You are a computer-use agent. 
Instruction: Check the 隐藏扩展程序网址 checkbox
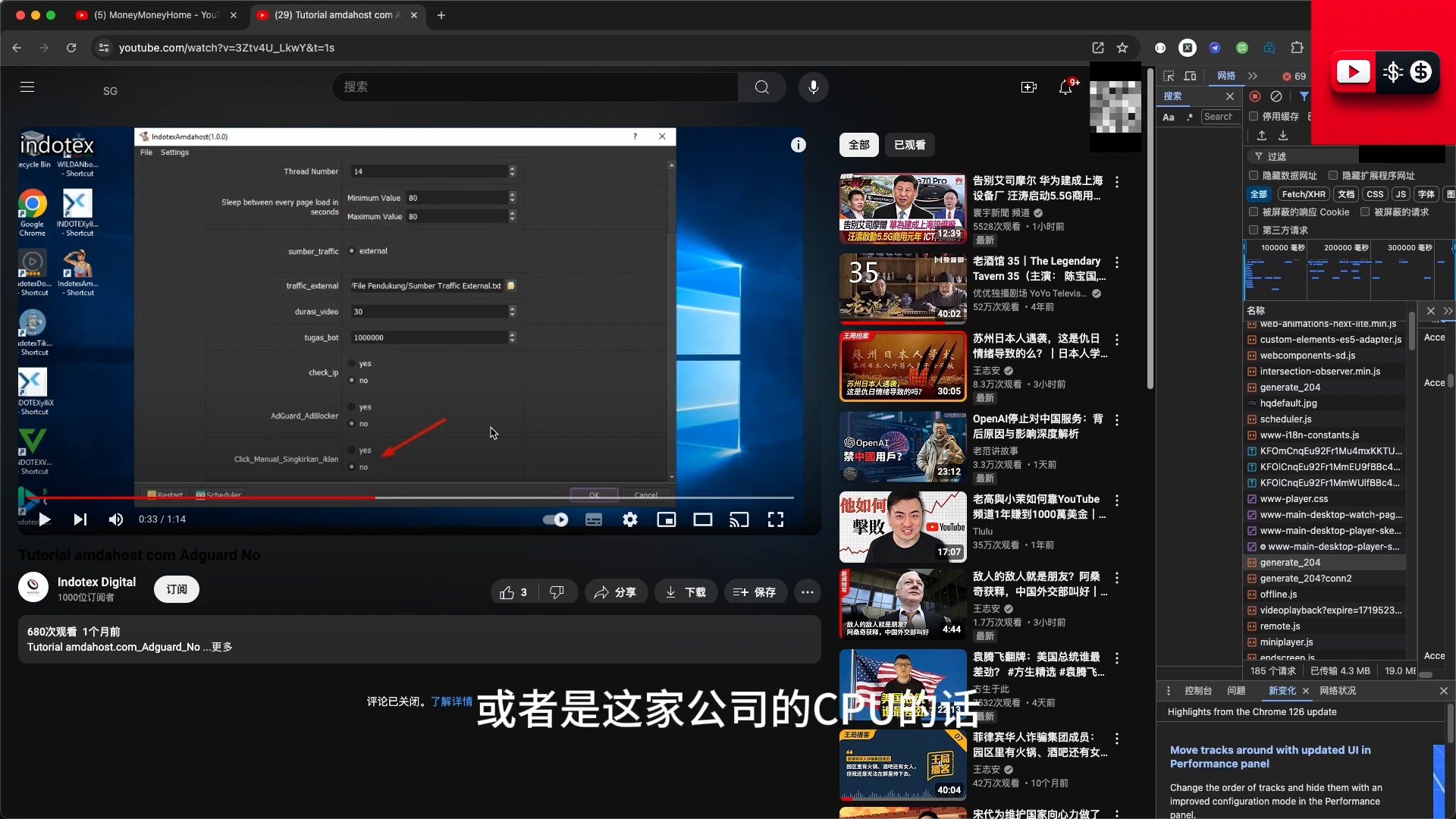point(1333,175)
